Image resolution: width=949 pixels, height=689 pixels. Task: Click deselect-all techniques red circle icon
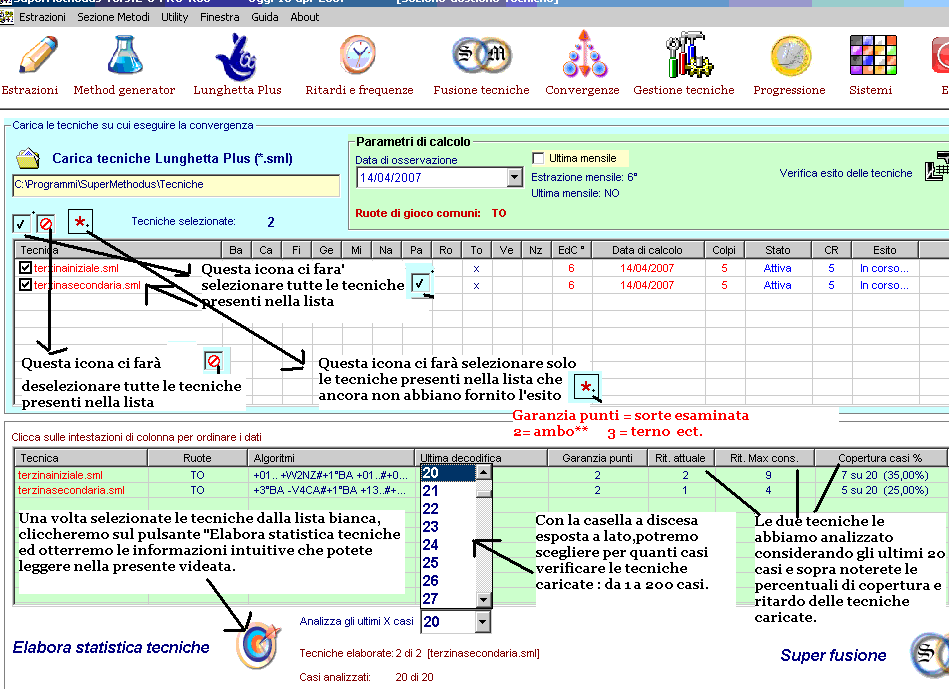(x=45, y=224)
